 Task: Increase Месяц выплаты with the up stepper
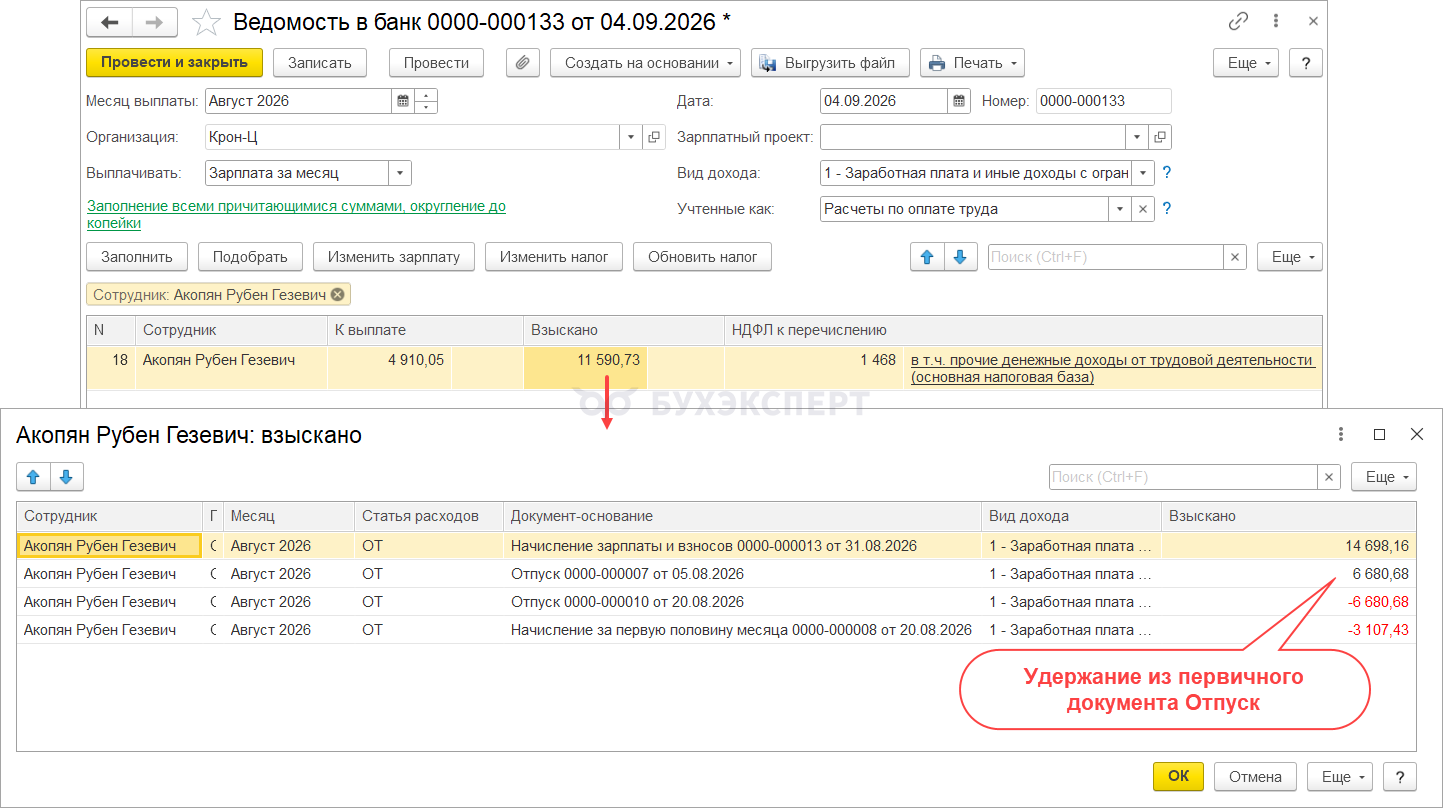(426, 96)
